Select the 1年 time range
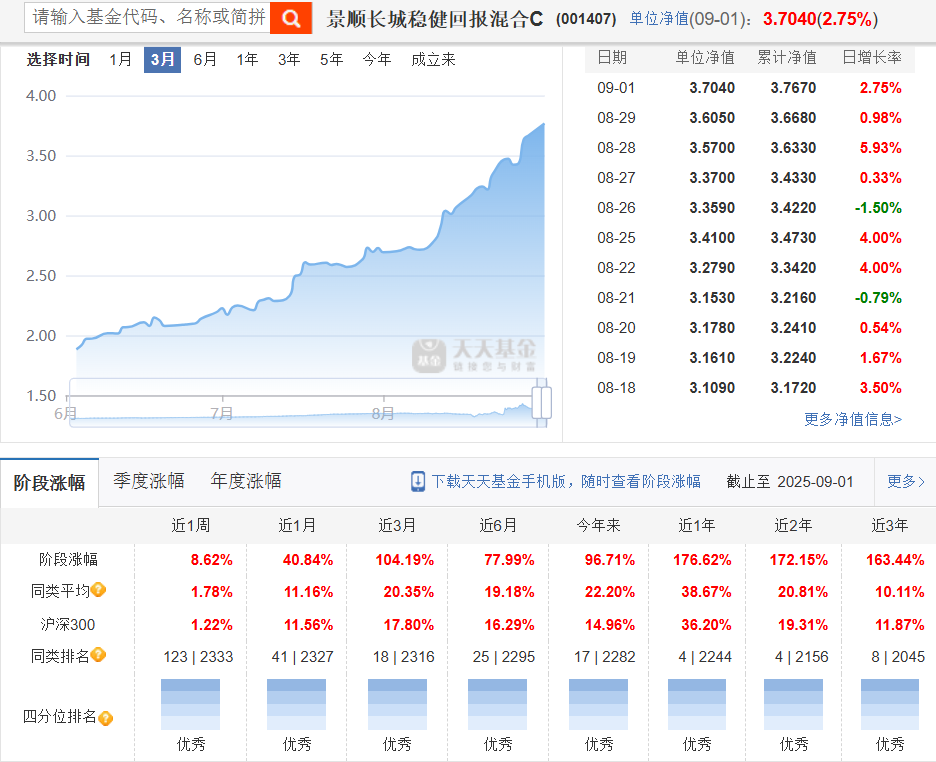Image resolution: width=936 pixels, height=762 pixels. (x=247, y=60)
